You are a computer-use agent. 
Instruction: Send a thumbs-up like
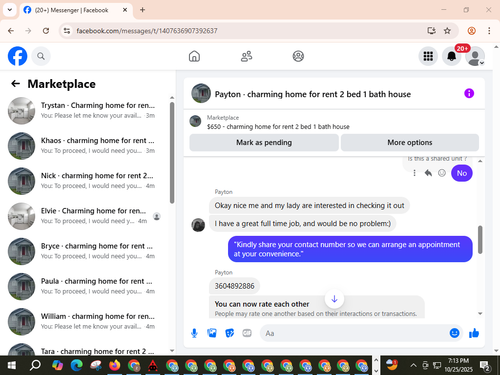point(474,333)
